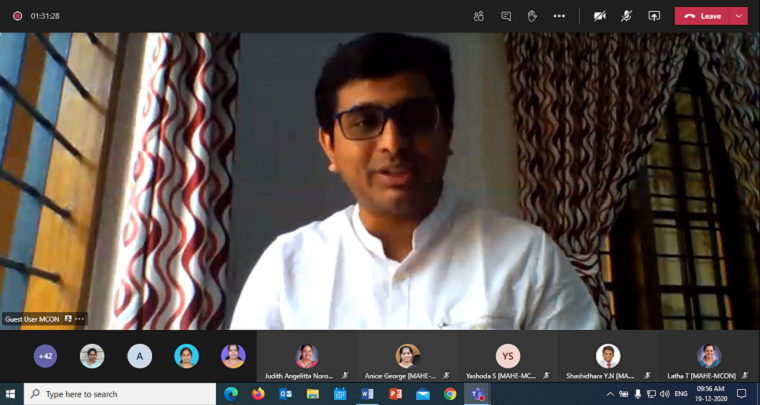Unmute the microphone
Viewport: 760px width, 405px height.
[627, 16]
